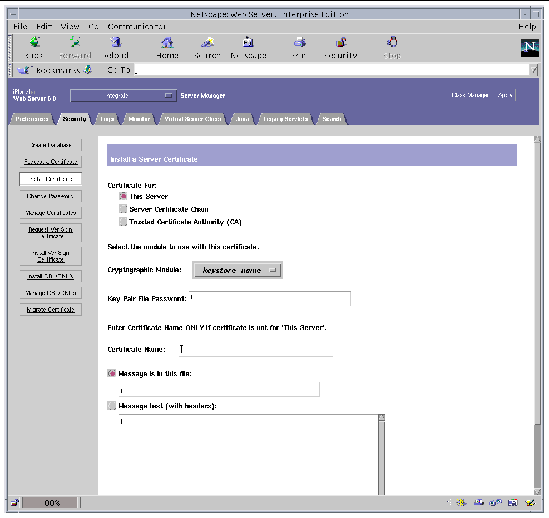Open the Help menu
This screenshot has height=518, width=549.
tap(527, 26)
